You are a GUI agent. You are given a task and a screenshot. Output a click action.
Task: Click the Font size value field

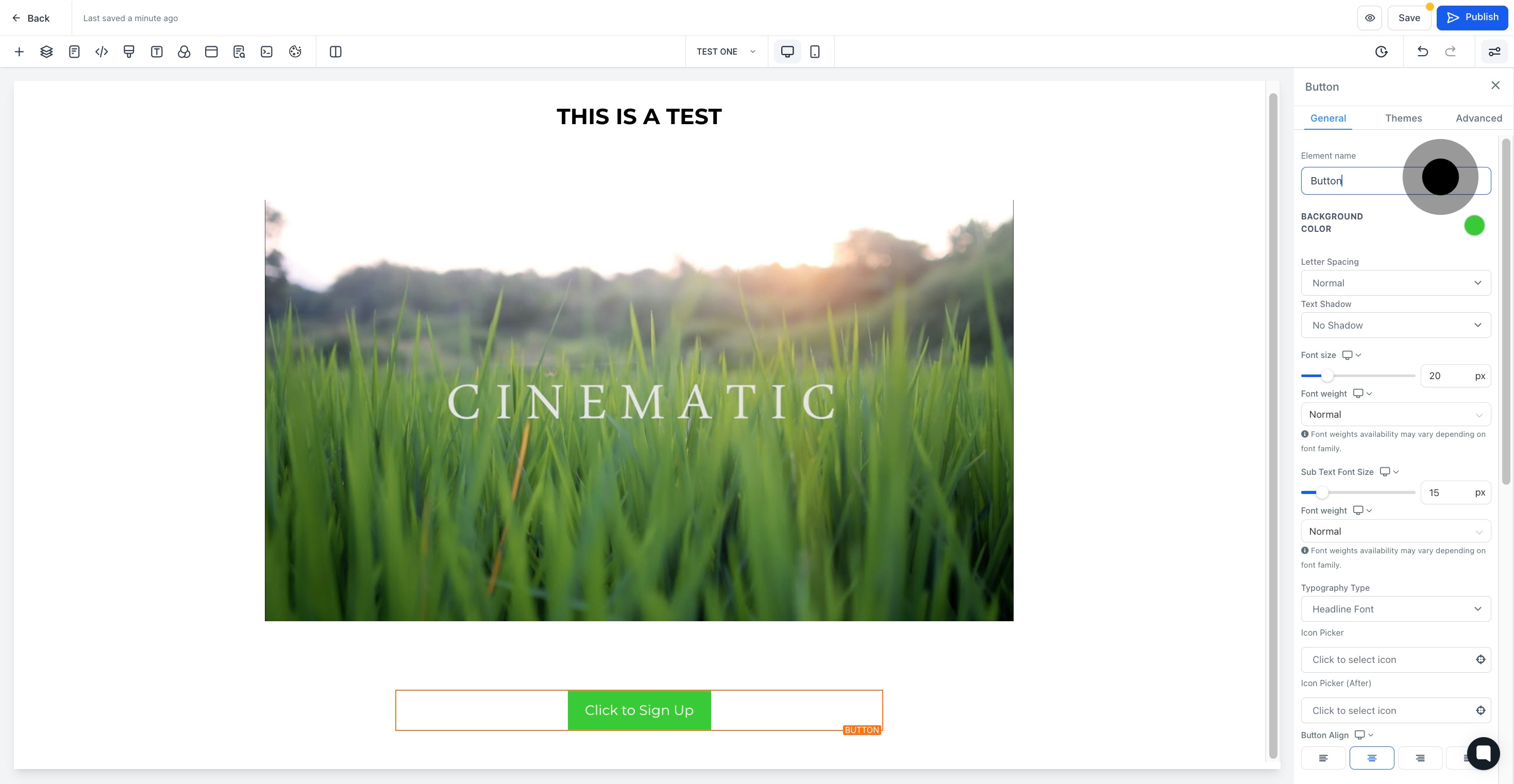1455,376
